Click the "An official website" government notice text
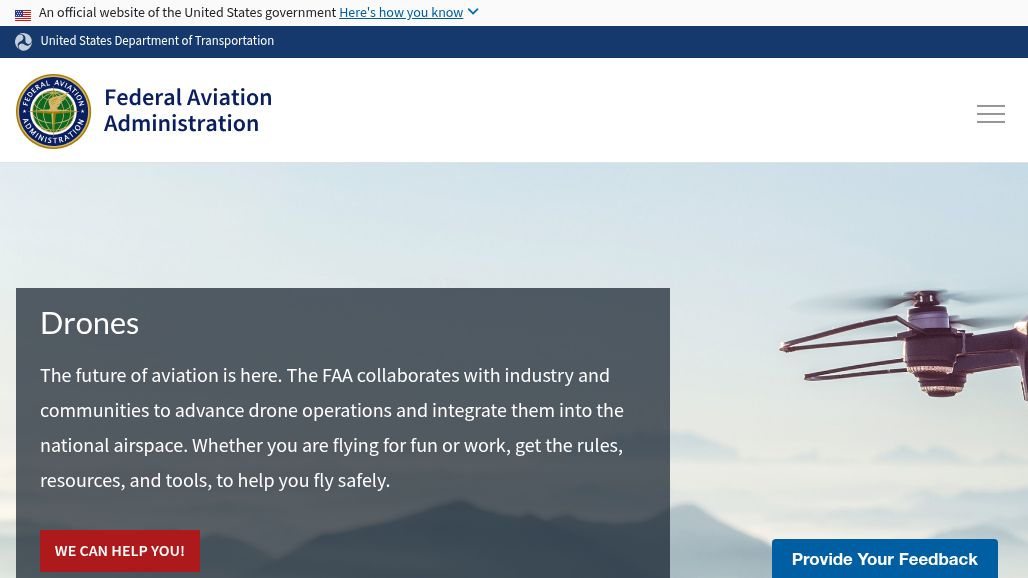 click(x=187, y=13)
